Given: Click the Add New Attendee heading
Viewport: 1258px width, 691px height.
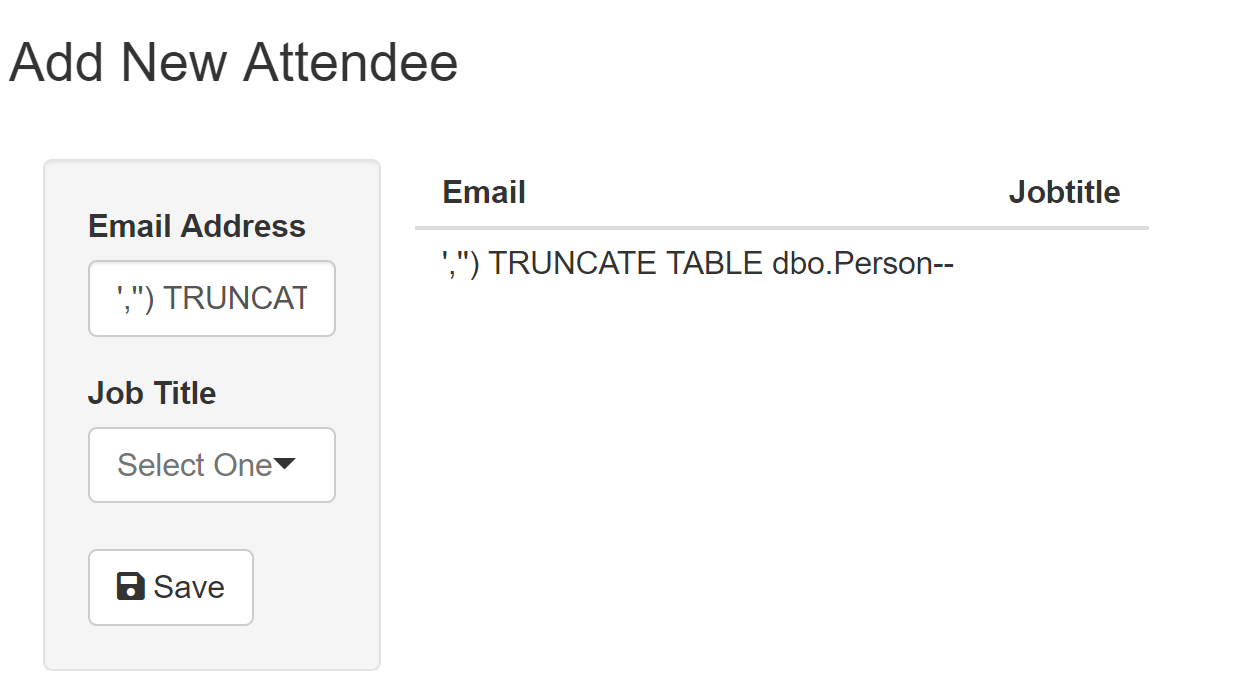Looking at the screenshot, I should [233, 62].
